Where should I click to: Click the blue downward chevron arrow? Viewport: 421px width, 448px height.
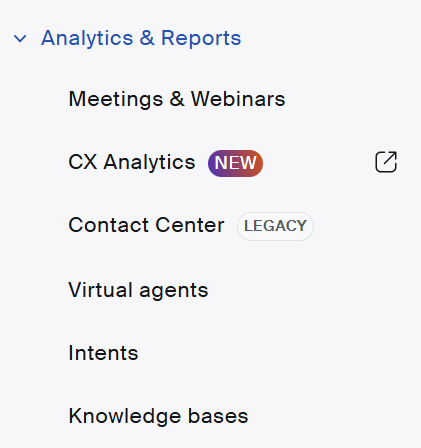(x=20, y=39)
